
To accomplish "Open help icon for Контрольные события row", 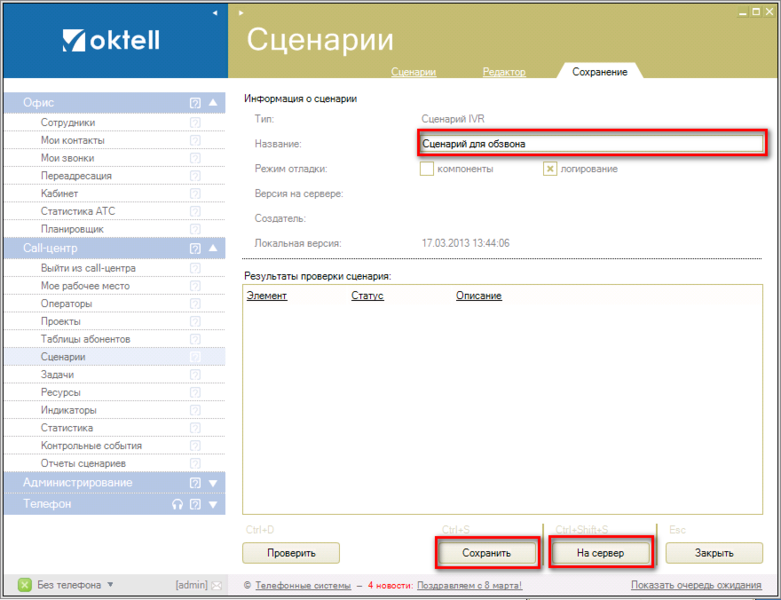I will [195, 446].
